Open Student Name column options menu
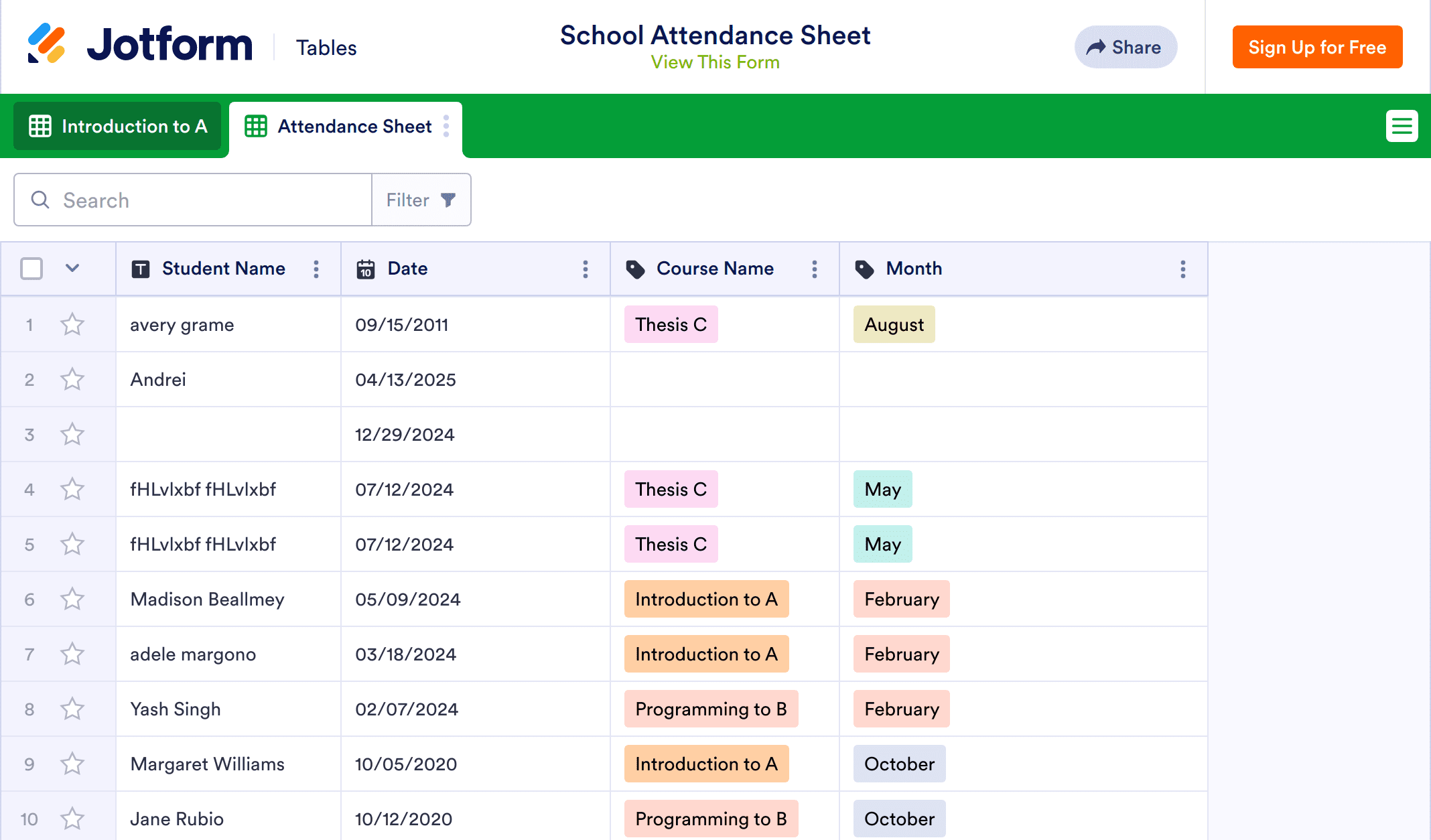 [x=316, y=269]
